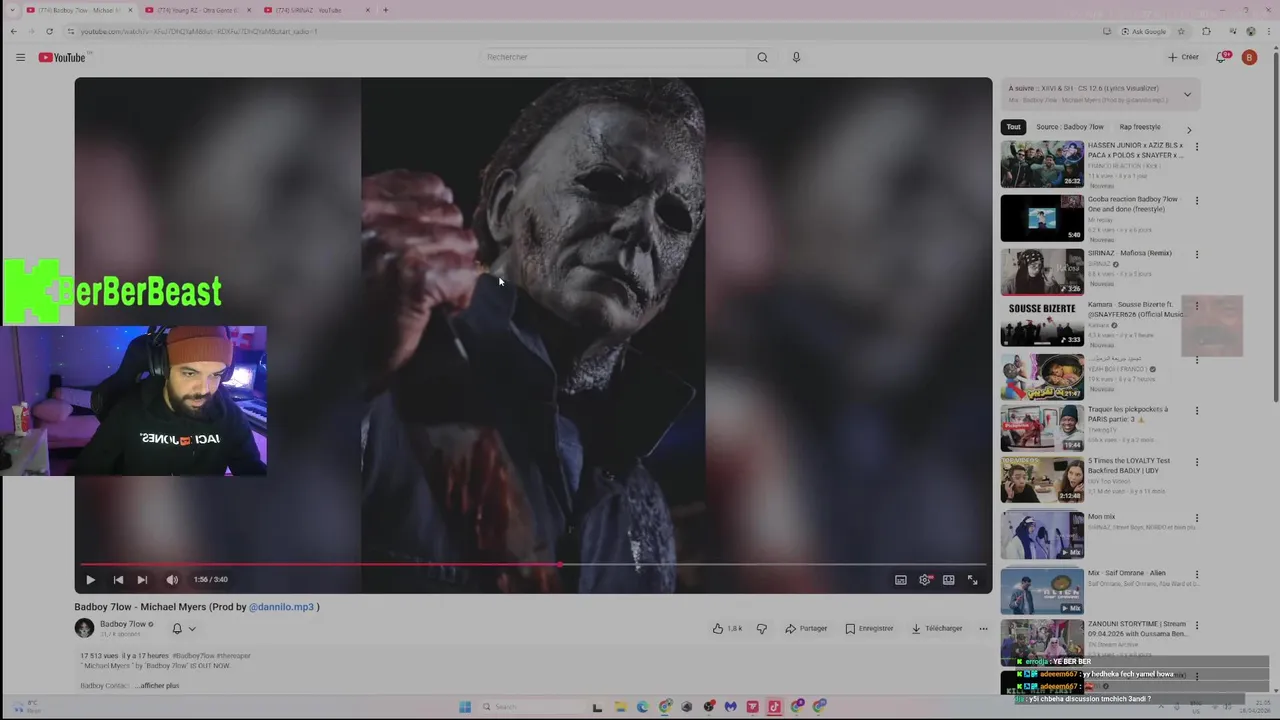Screen dimensions: 1280x720
Task: Select the Tout filter chip
Action: tap(1013, 127)
